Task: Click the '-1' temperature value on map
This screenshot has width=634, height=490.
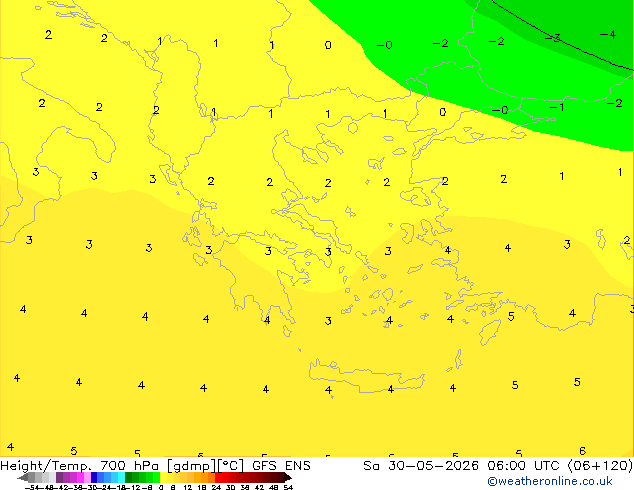Action: pos(557,107)
